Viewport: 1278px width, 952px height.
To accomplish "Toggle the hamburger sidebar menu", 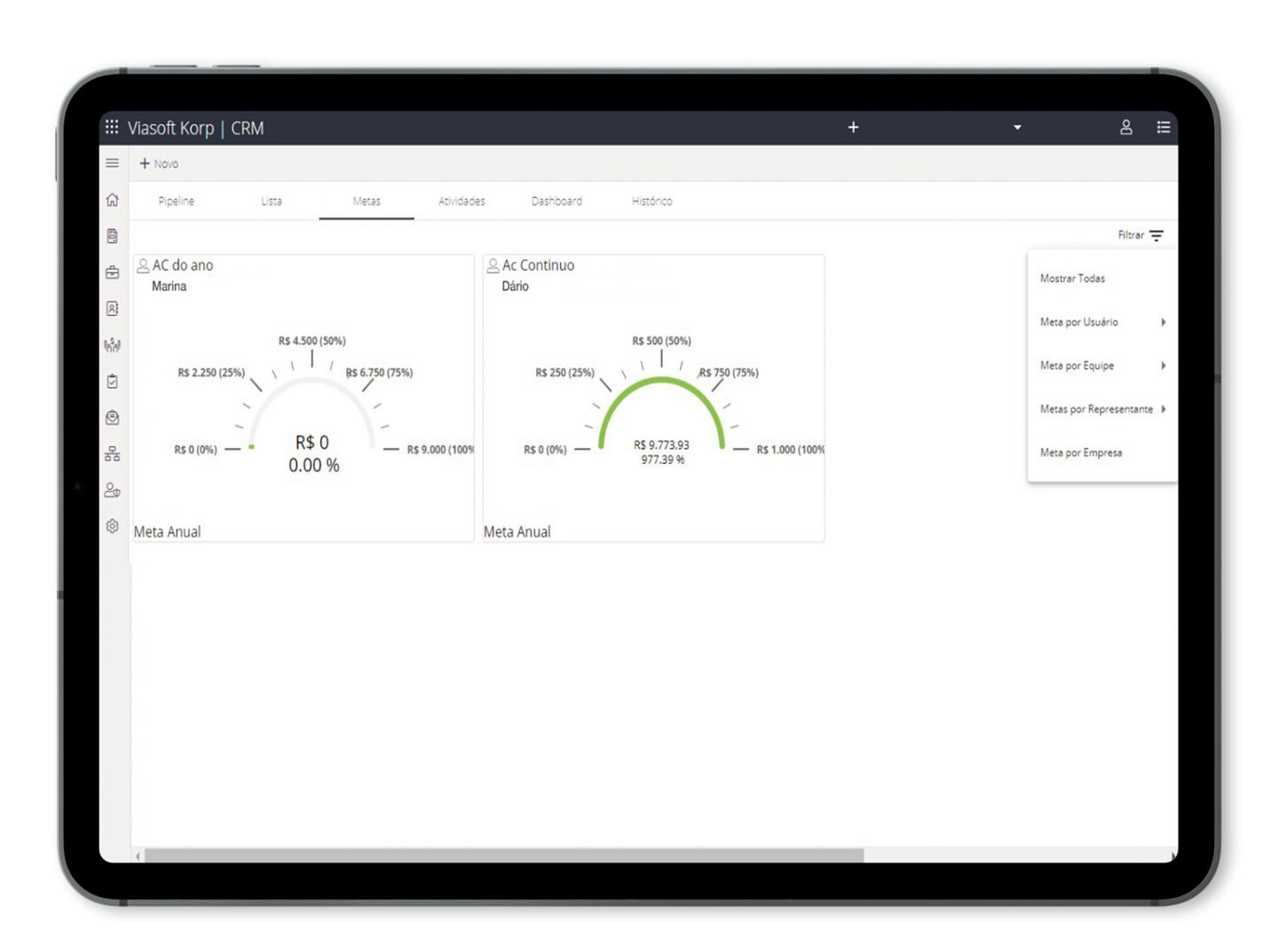I will [113, 163].
